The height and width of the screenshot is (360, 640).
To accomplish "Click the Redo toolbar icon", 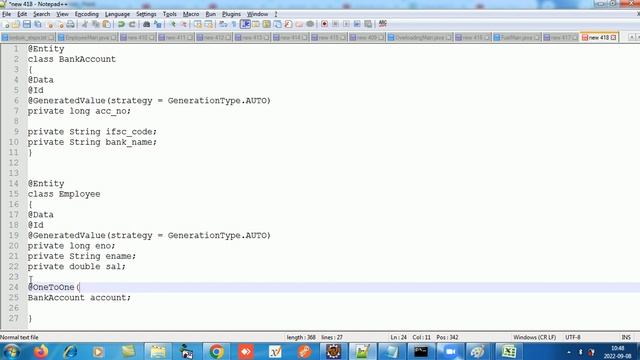I will 132,24.
